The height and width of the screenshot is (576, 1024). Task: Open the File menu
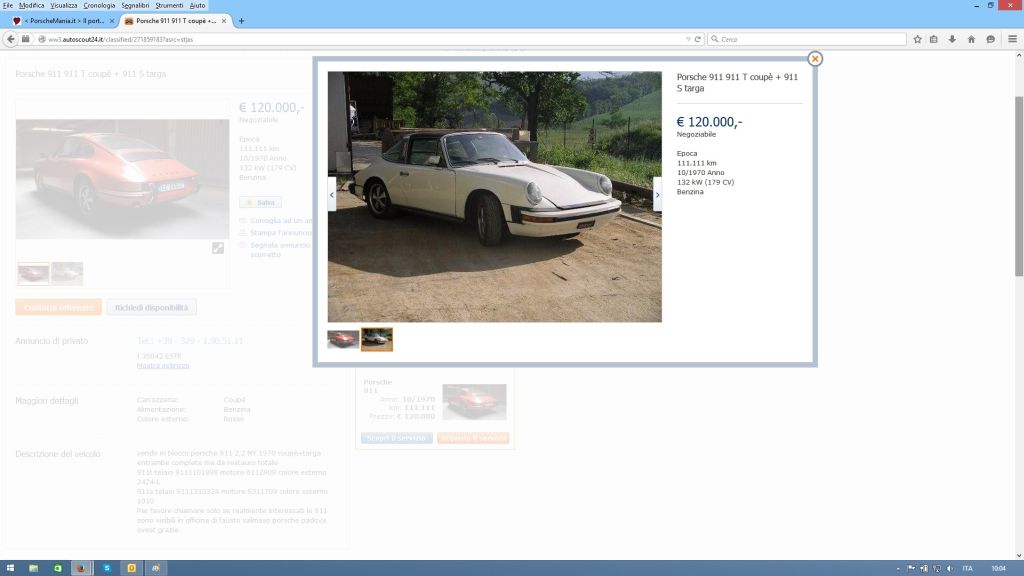[x=7, y=5]
